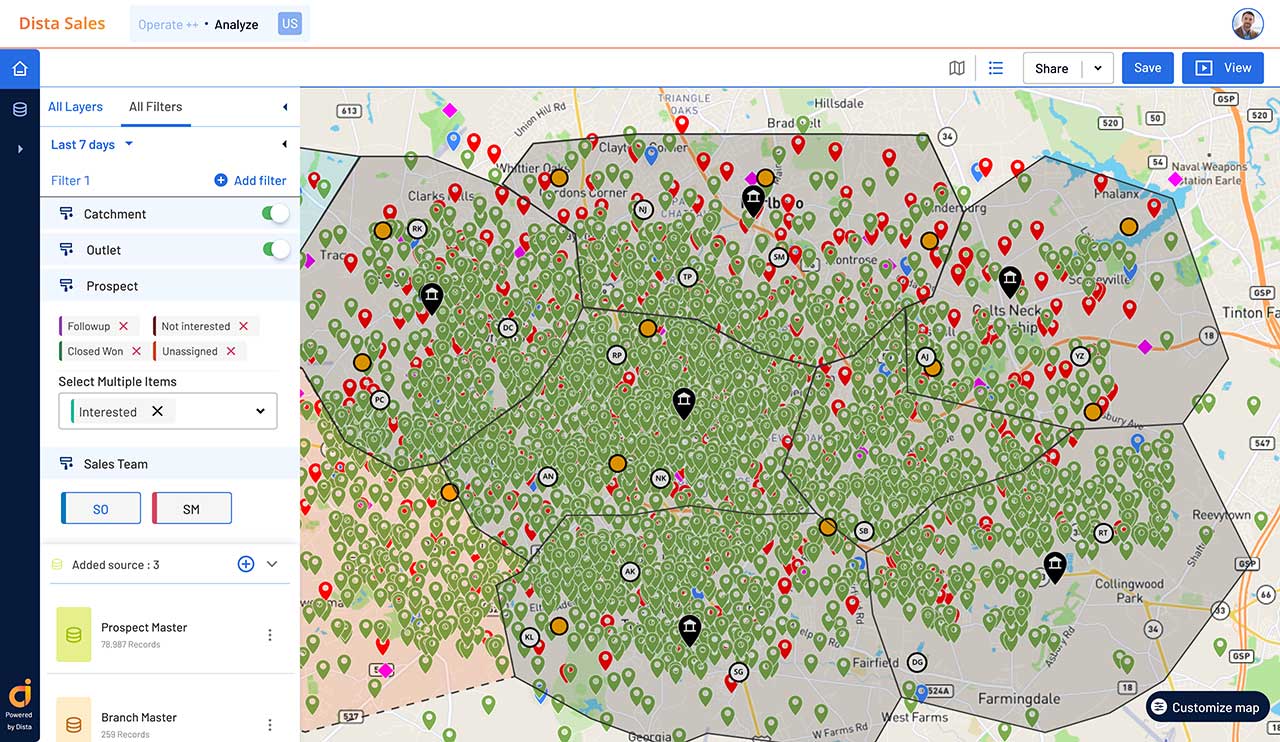Open Prospect Master options menu
The height and width of the screenshot is (742, 1280).
[270, 635]
